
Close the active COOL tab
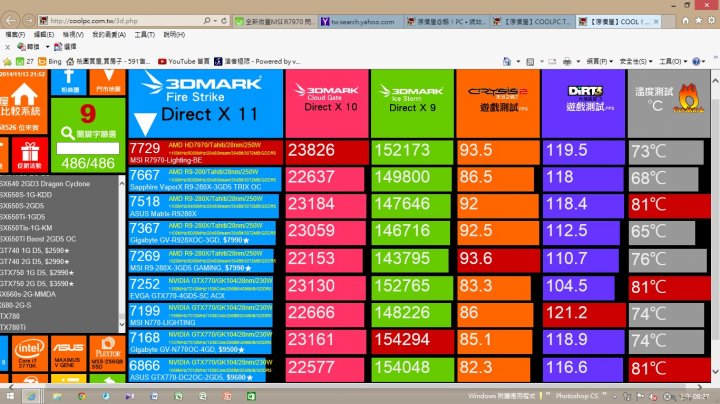click(x=656, y=21)
